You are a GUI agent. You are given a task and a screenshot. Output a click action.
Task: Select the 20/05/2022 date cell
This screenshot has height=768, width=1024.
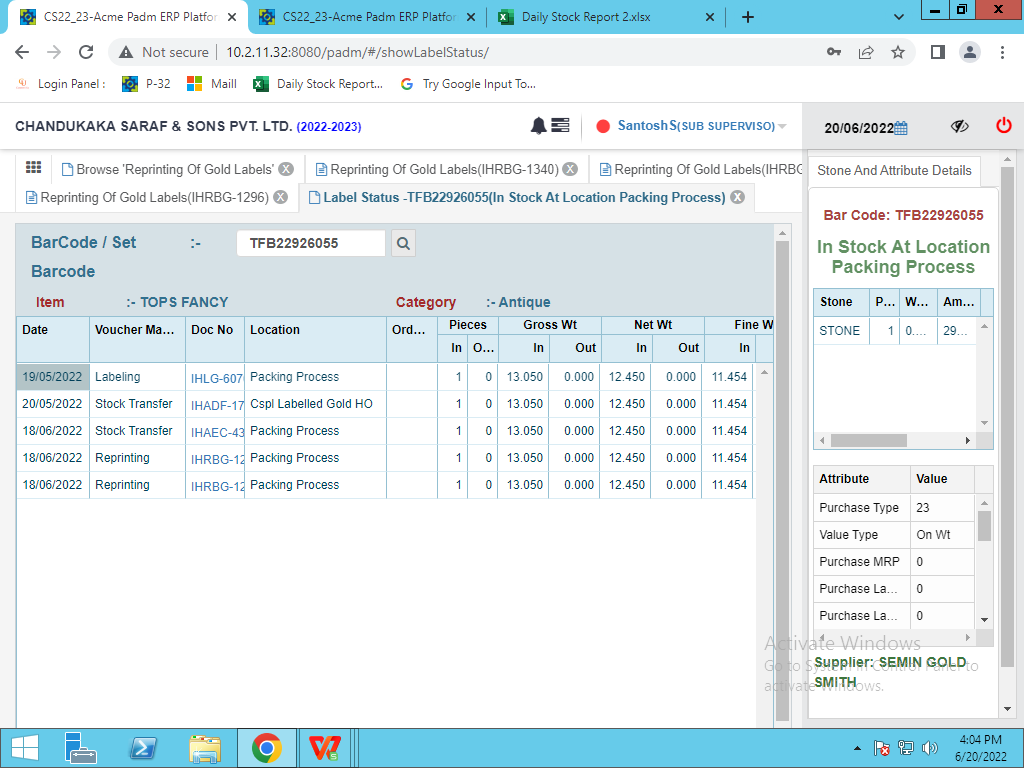(52, 404)
